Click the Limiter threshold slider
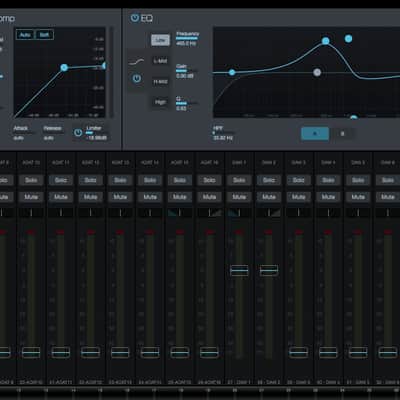Viewport: 400px width, 400px height. coord(97,133)
